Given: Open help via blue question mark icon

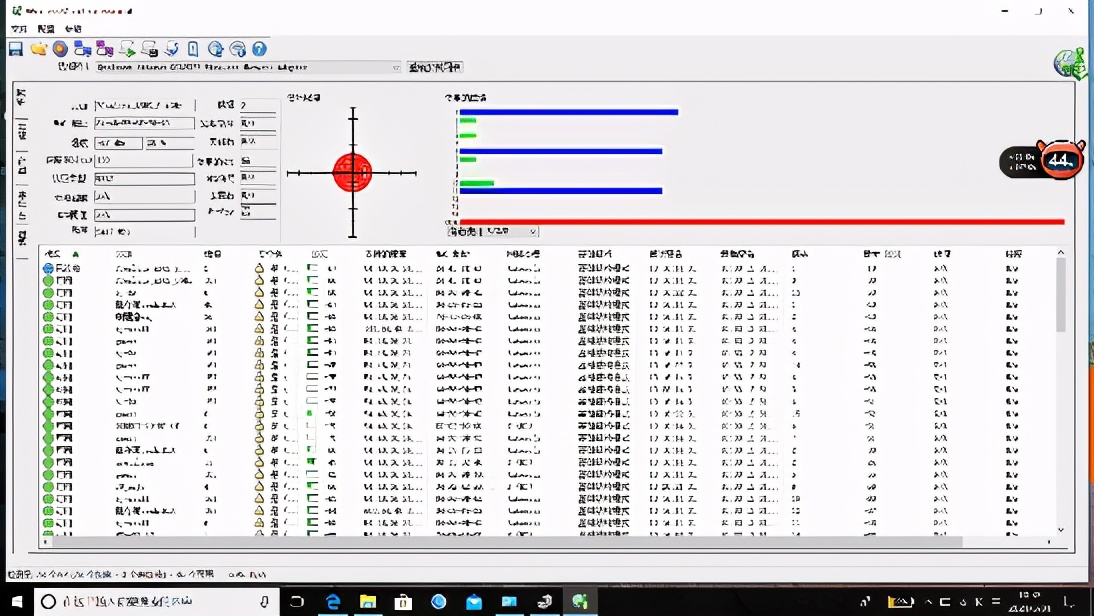Looking at the screenshot, I should (259, 49).
